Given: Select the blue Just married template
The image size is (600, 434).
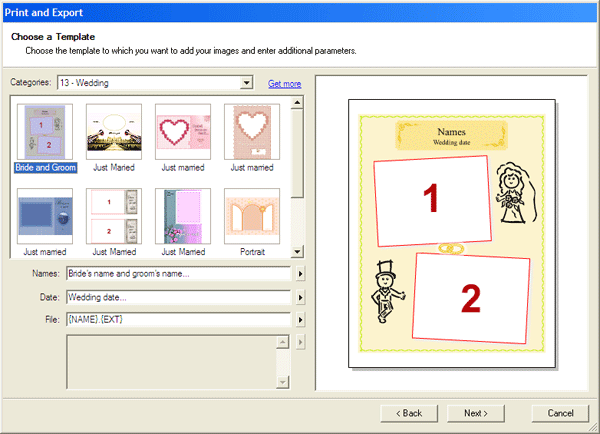Looking at the screenshot, I should tap(45, 216).
